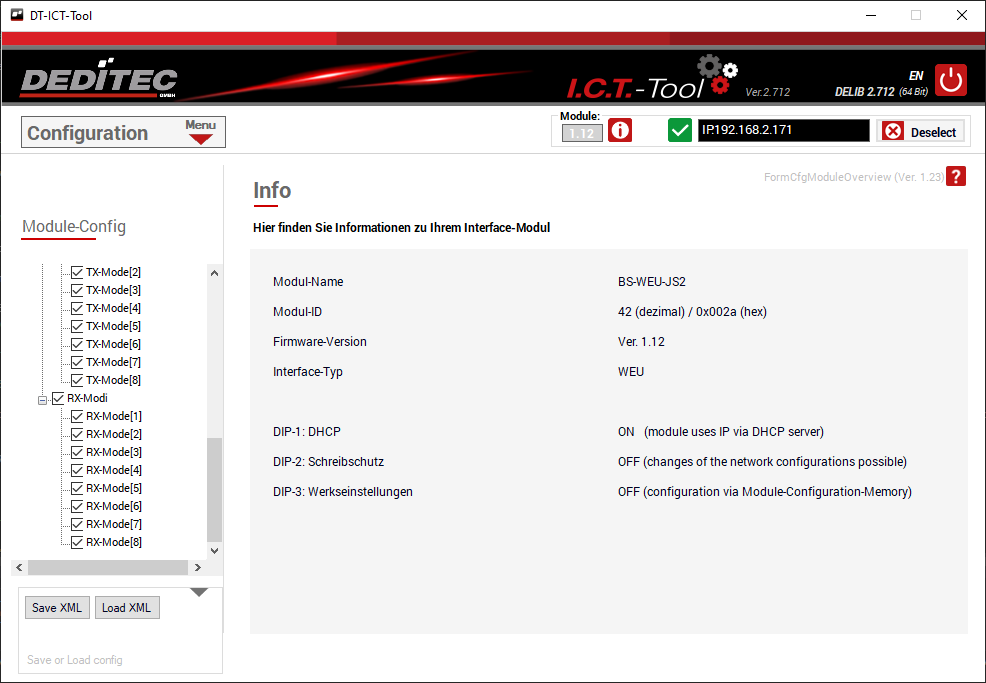Image resolution: width=986 pixels, height=683 pixels.
Task: Open help with the red question mark
Action: pyautogui.click(x=957, y=177)
